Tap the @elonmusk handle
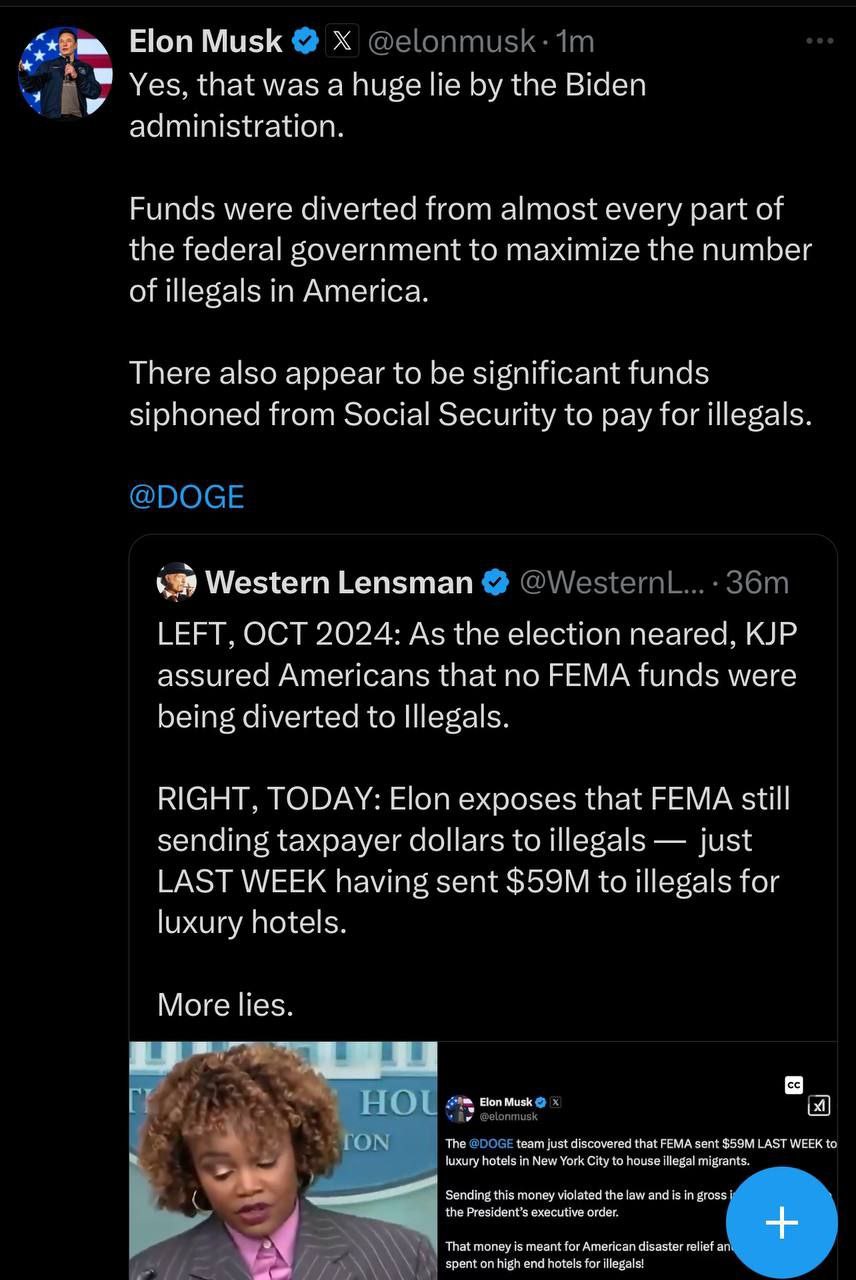Screen dimensions: 856x1280 tap(451, 42)
